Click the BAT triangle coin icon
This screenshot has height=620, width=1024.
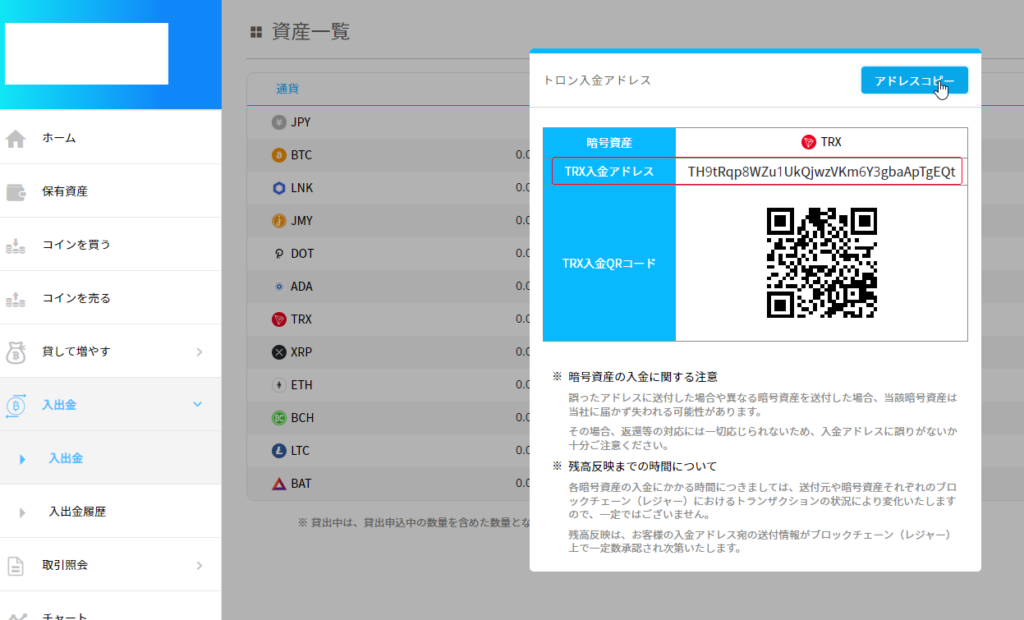coord(279,484)
